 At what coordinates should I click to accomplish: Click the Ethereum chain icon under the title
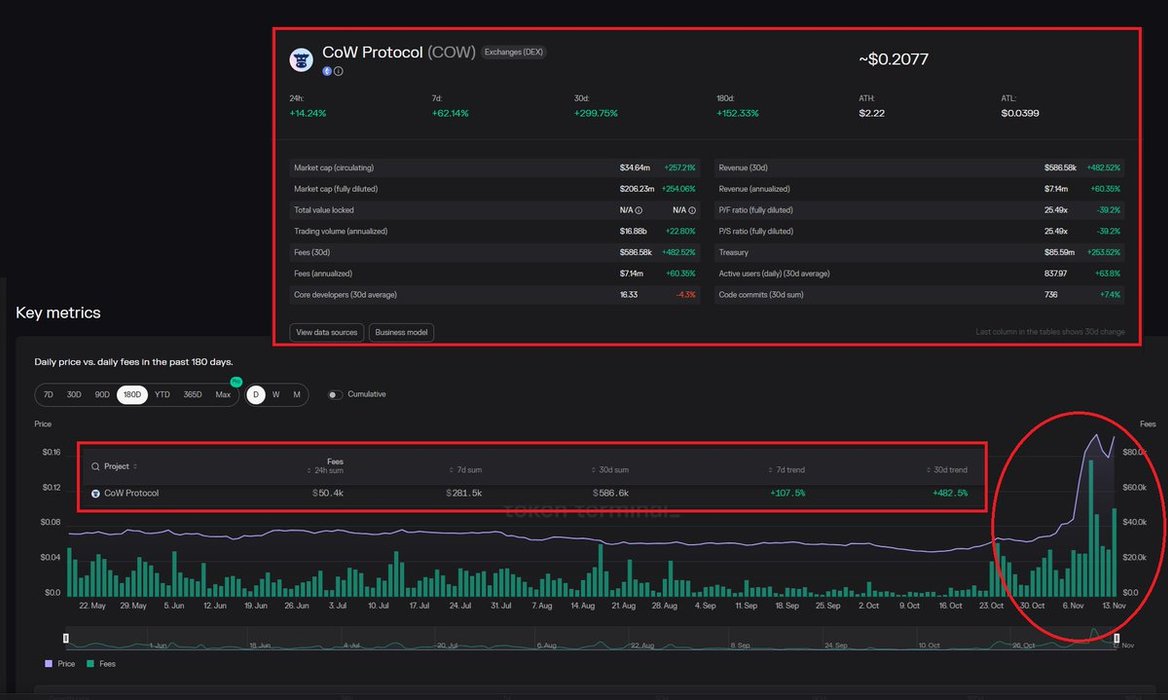pos(327,71)
